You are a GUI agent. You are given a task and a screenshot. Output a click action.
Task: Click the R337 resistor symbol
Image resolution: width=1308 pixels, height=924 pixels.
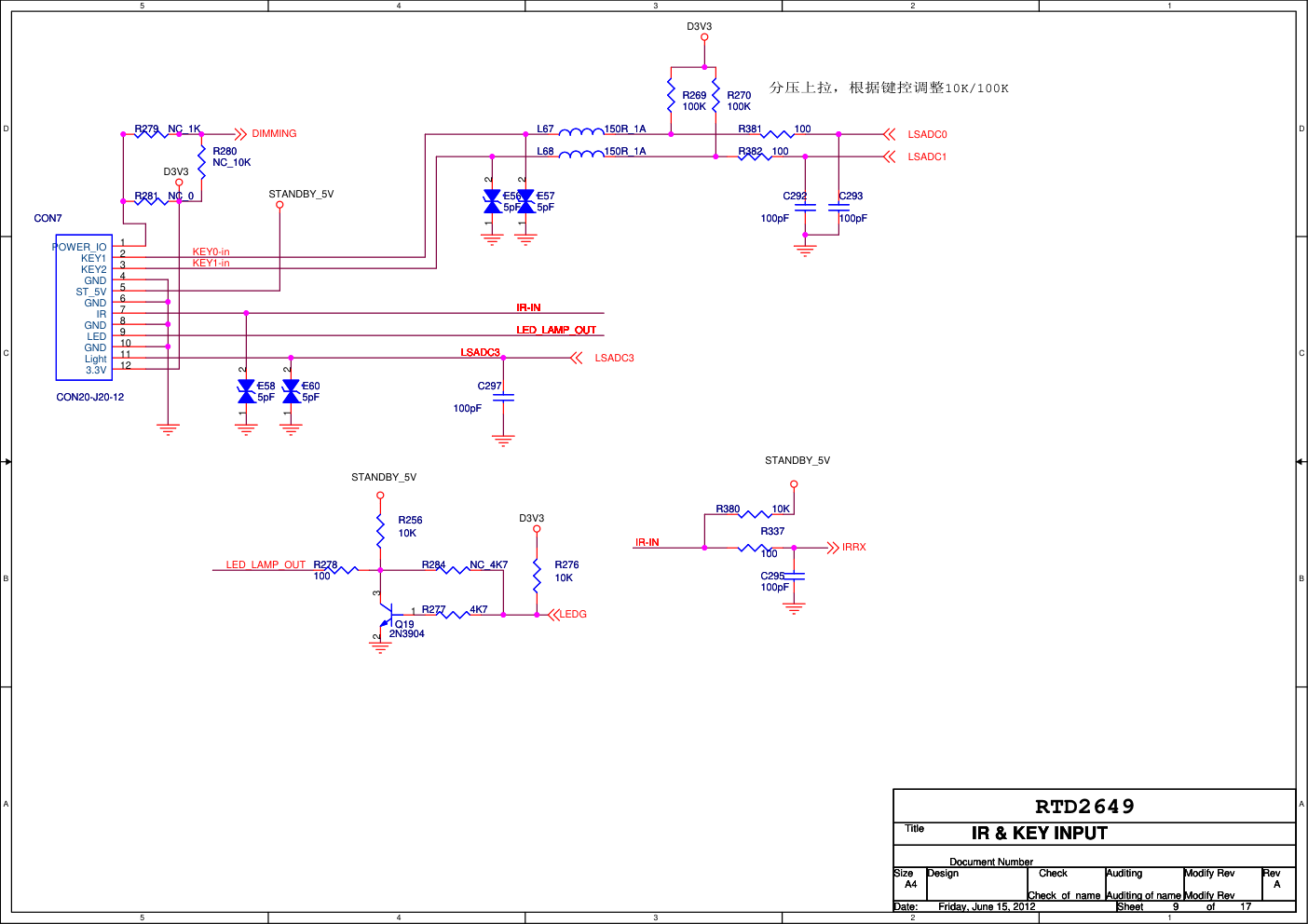pyautogui.click(x=755, y=548)
